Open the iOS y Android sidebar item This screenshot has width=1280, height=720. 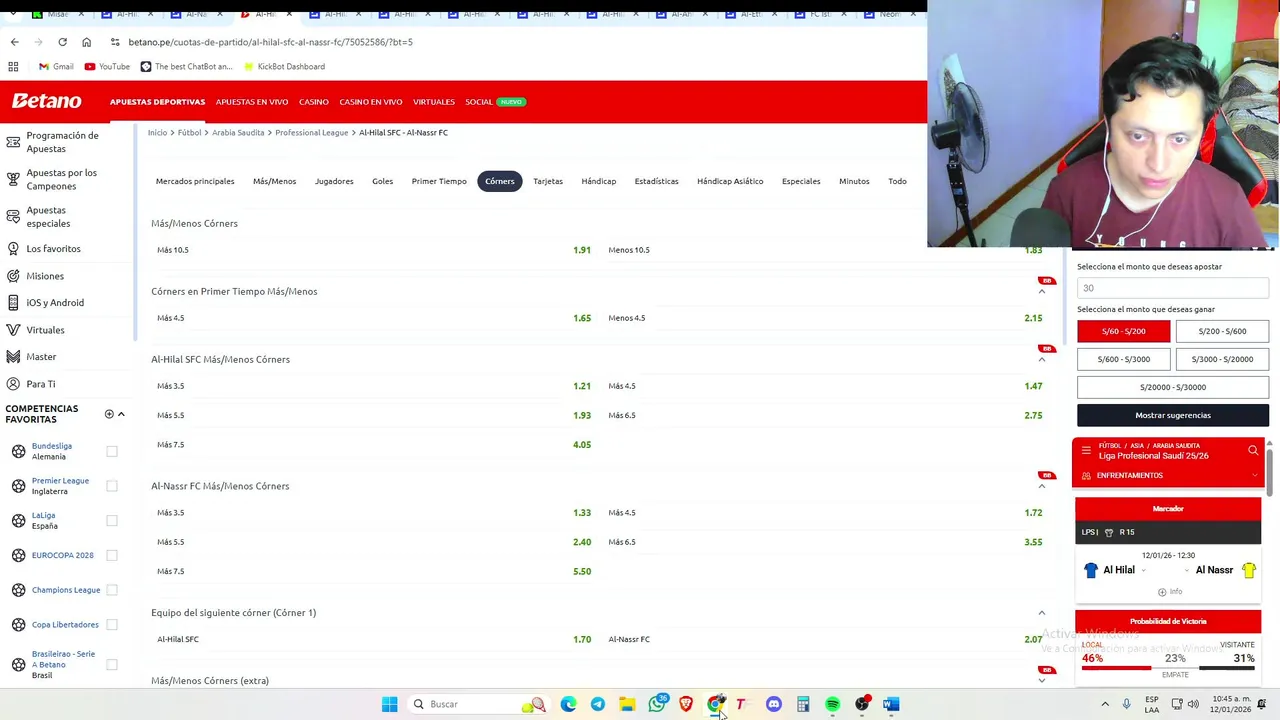tap(55, 302)
